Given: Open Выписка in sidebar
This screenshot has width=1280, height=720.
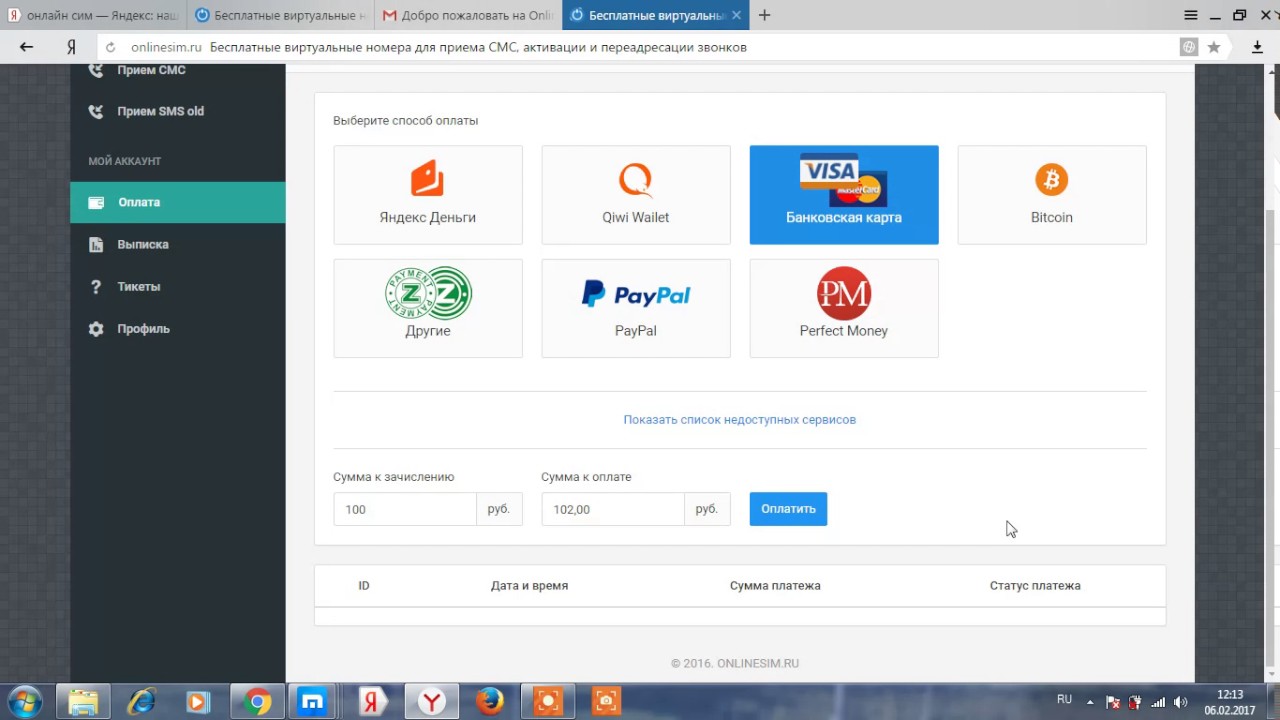Looking at the screenshot, I should (178, 244).
